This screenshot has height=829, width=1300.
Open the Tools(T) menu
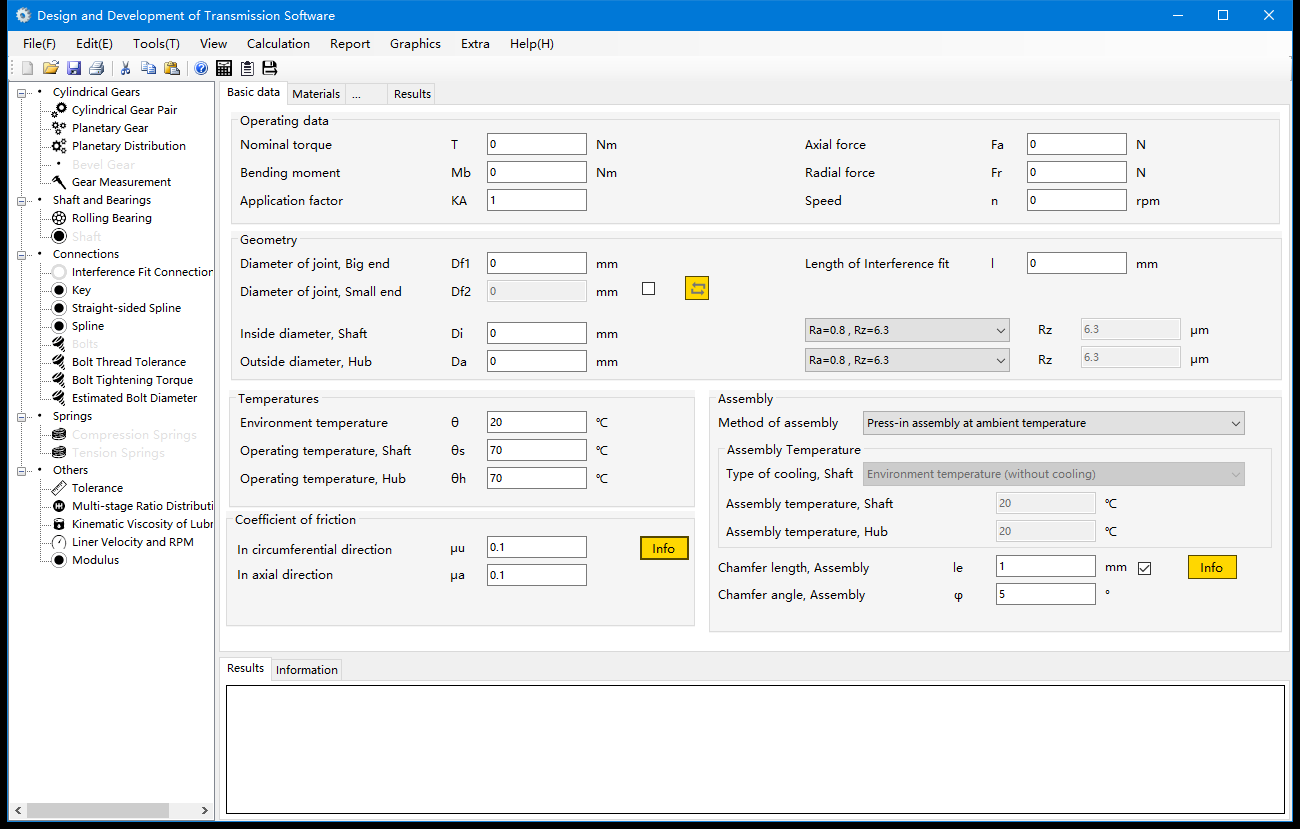point(156,44)
